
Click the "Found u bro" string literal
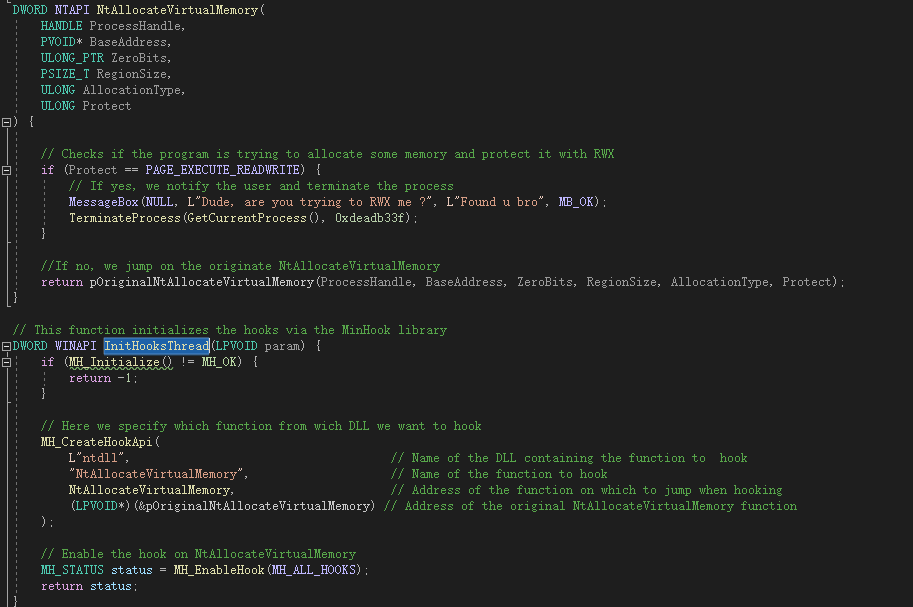(x=498, y=202)
